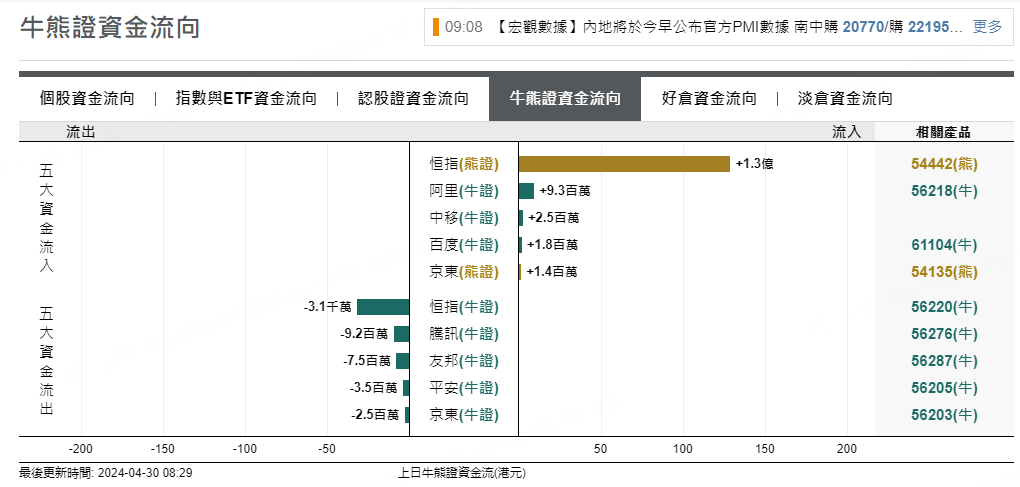This screenshot has height=487, width=1020.
Task: Click the 22195 strike price link
Action: 927,27
